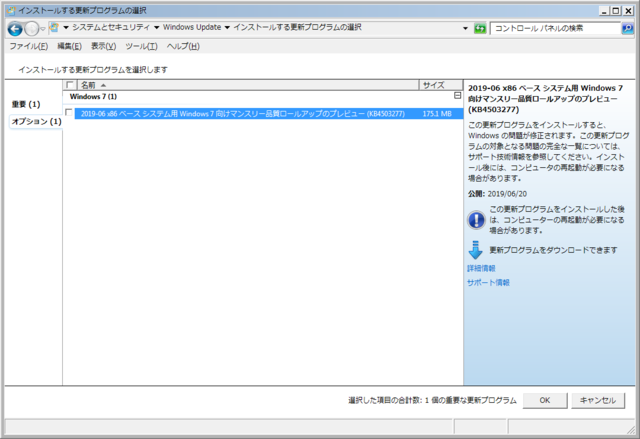Image resolution: width=640 pixels, height=439 pixels.
Task: Expand dropdown arrow after システムとセキュリティ
Action: tap(156, 27)
